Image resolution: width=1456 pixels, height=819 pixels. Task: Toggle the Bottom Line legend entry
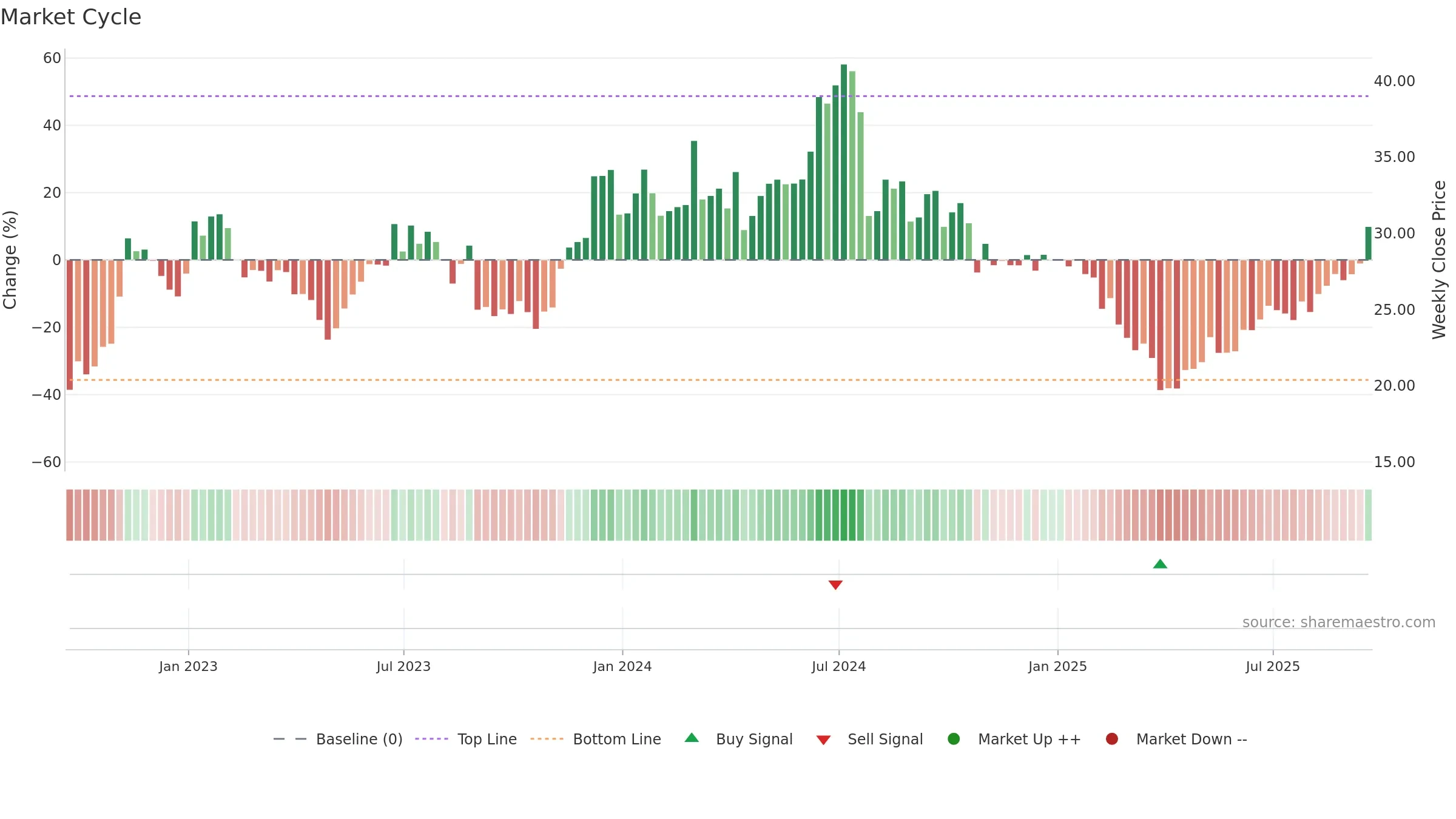(x=596, y=739)
